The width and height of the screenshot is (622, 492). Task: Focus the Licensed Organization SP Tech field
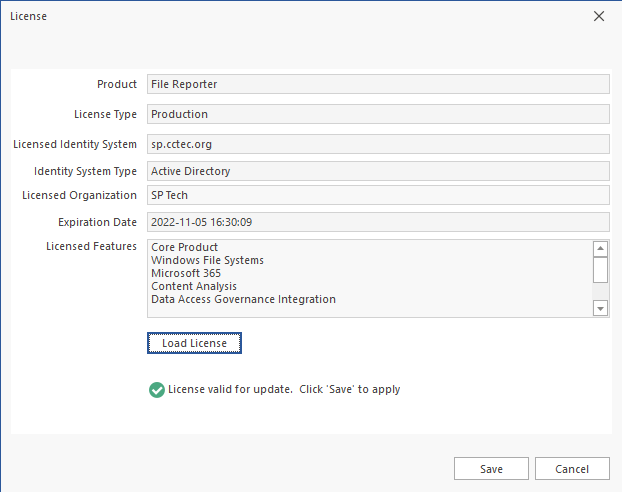[x=378, y=195]
